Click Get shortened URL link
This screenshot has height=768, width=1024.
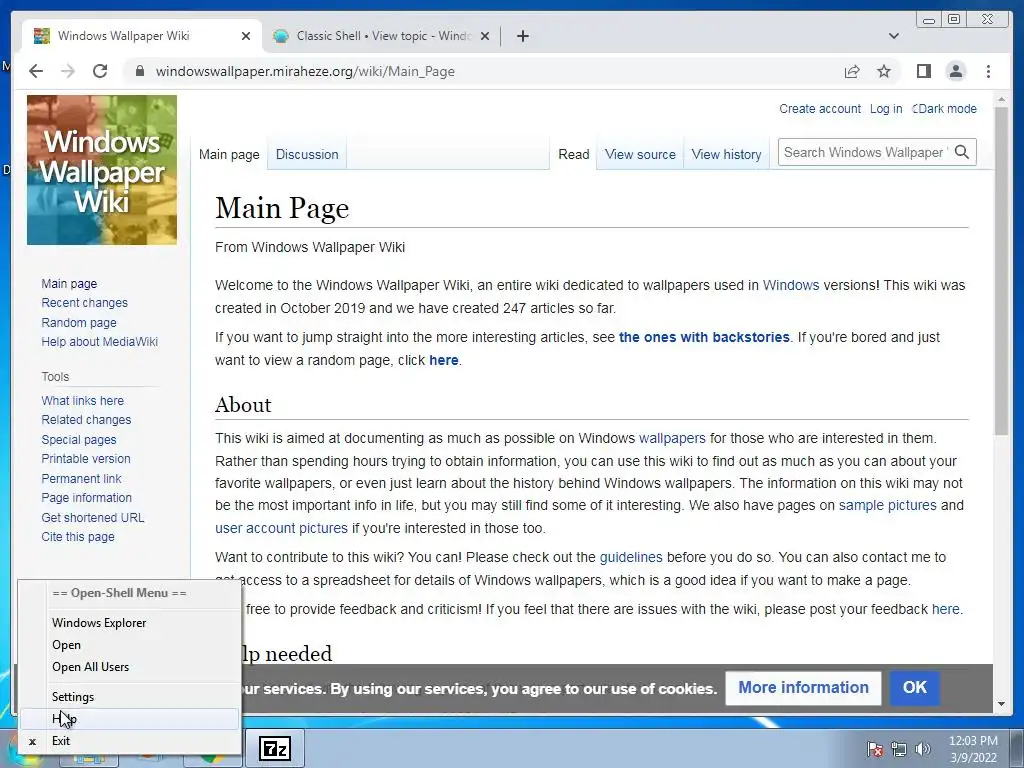[93, 517]
